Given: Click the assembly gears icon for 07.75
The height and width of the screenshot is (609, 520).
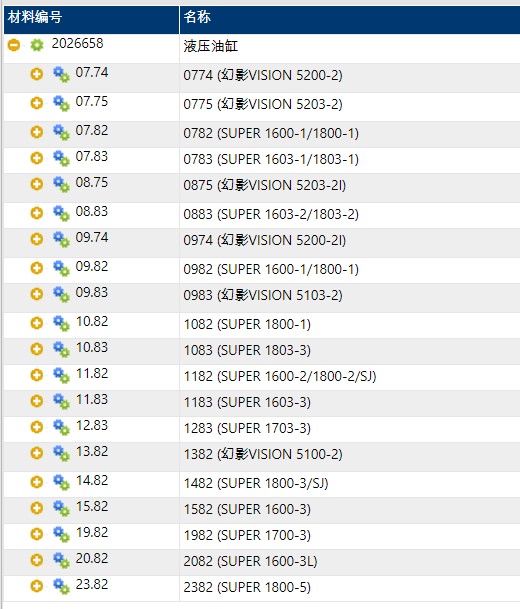Looking at the screenshot, I should tap(61, 103).
